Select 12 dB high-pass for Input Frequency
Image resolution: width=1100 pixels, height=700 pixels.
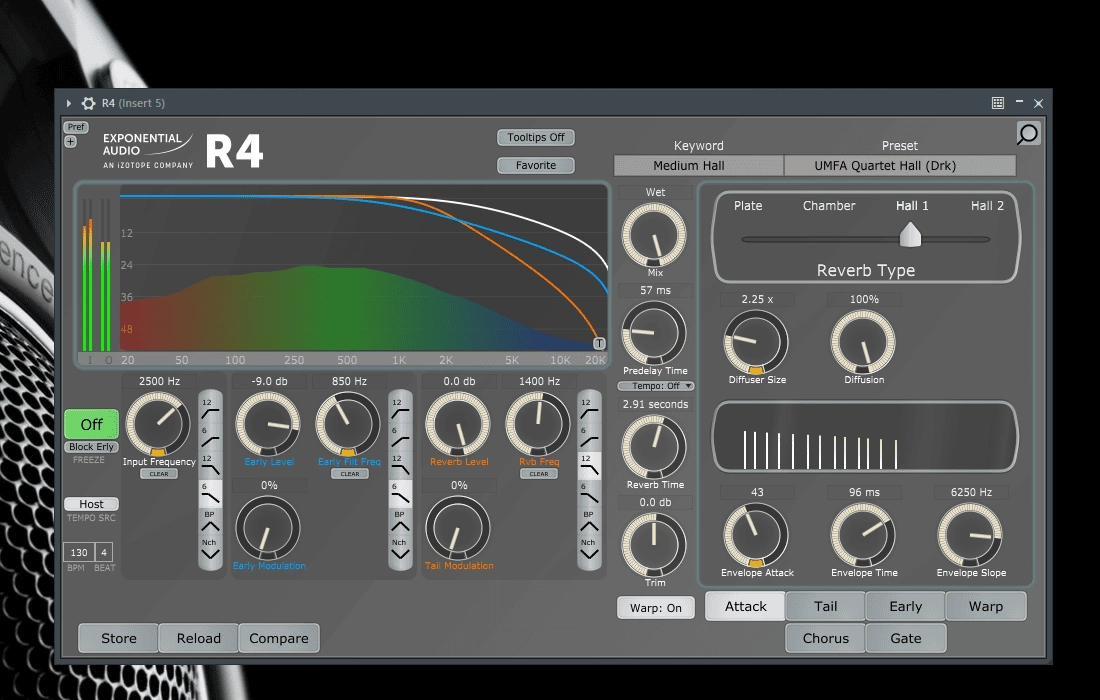click(x=210, y=409)
